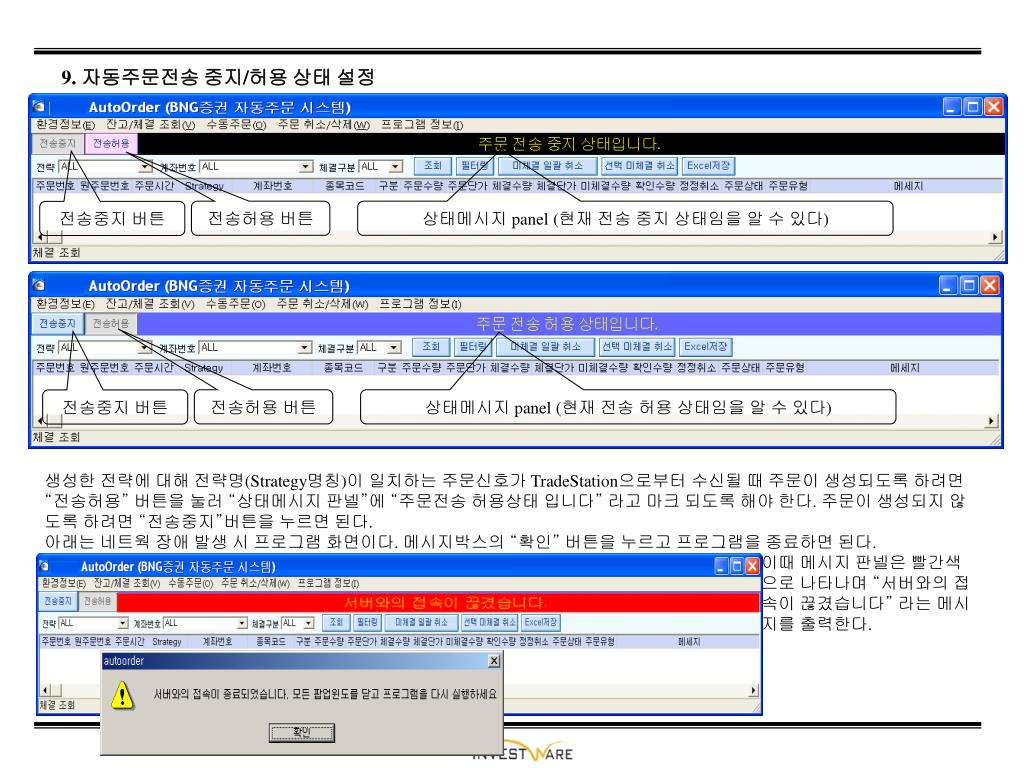1024x768 pixels.
Task: Minimize the bottom AutoOrder window
Action: point(721,566)
